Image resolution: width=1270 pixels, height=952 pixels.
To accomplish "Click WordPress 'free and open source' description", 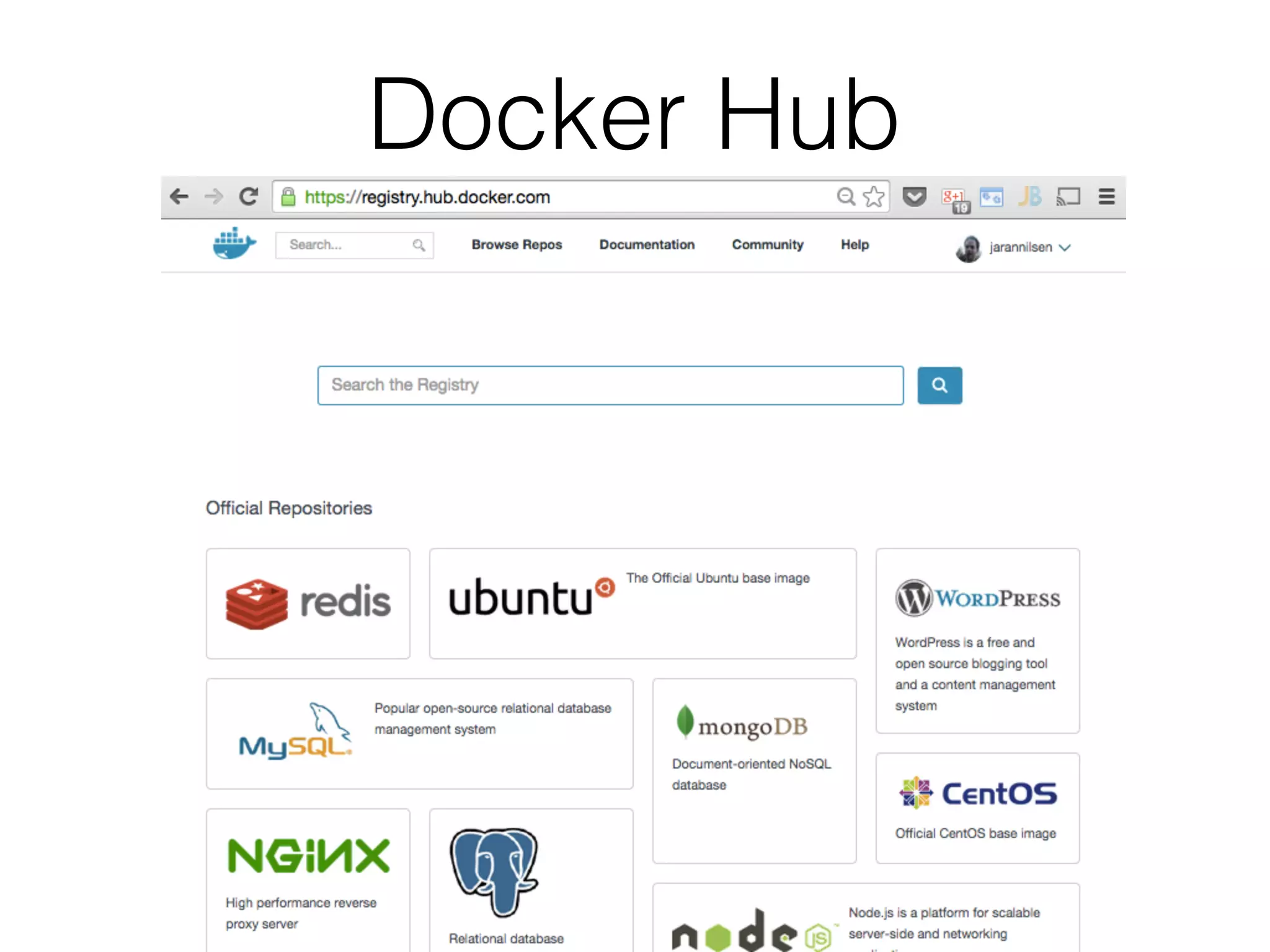I will [x=975, y=674].
